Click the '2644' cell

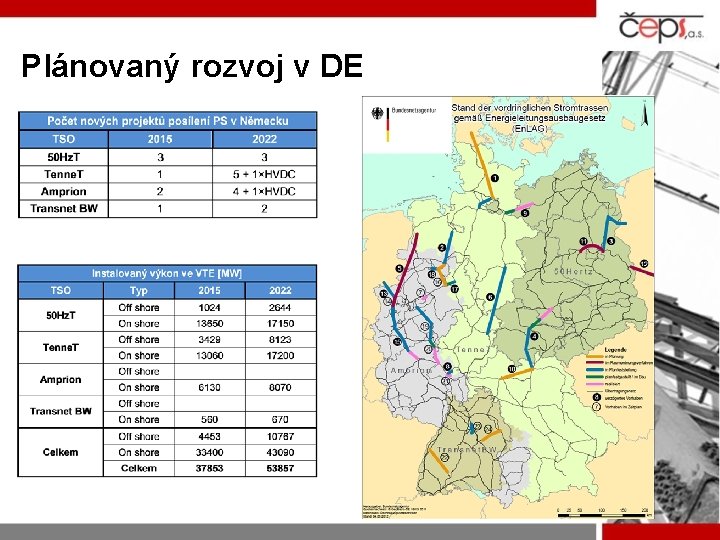280,308
